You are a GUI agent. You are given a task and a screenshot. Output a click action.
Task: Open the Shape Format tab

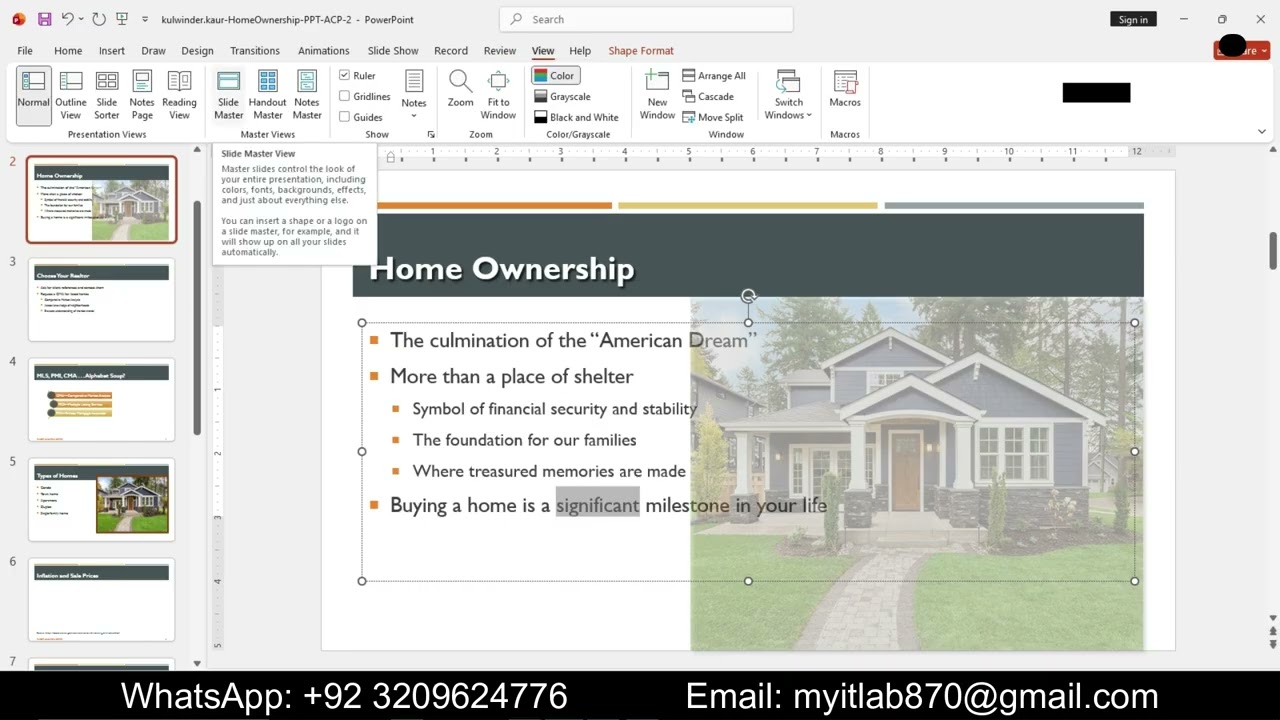(x=641, y=50)
